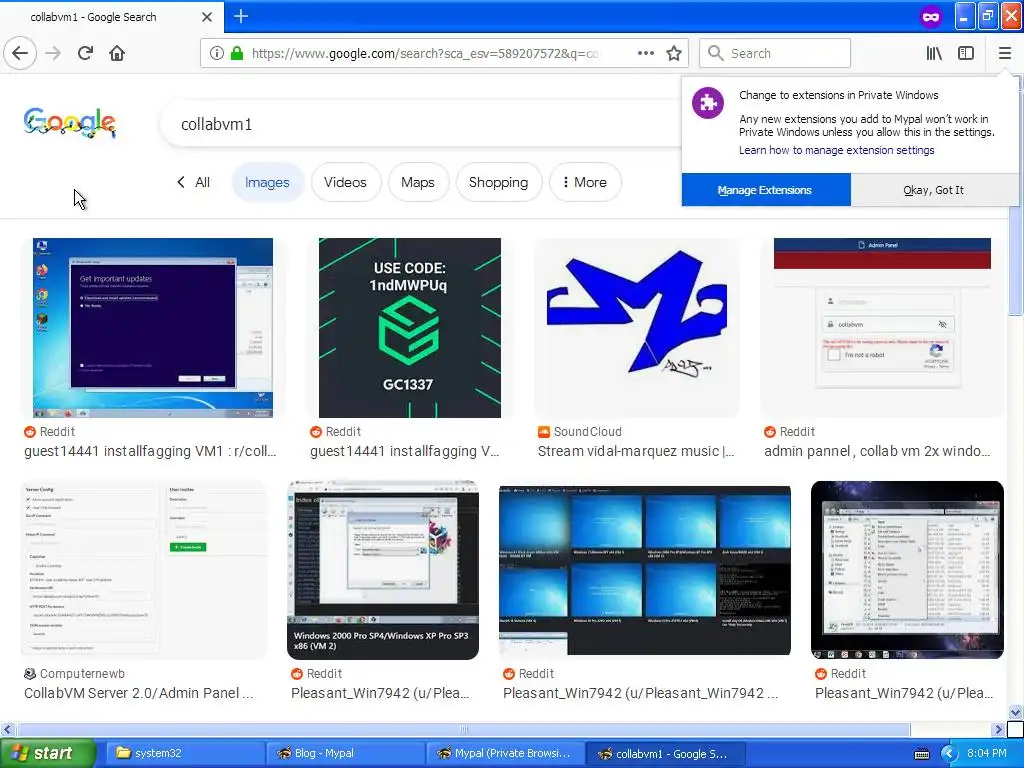
Task: Switch to Shopping results
Action: (x=498, y=182)
